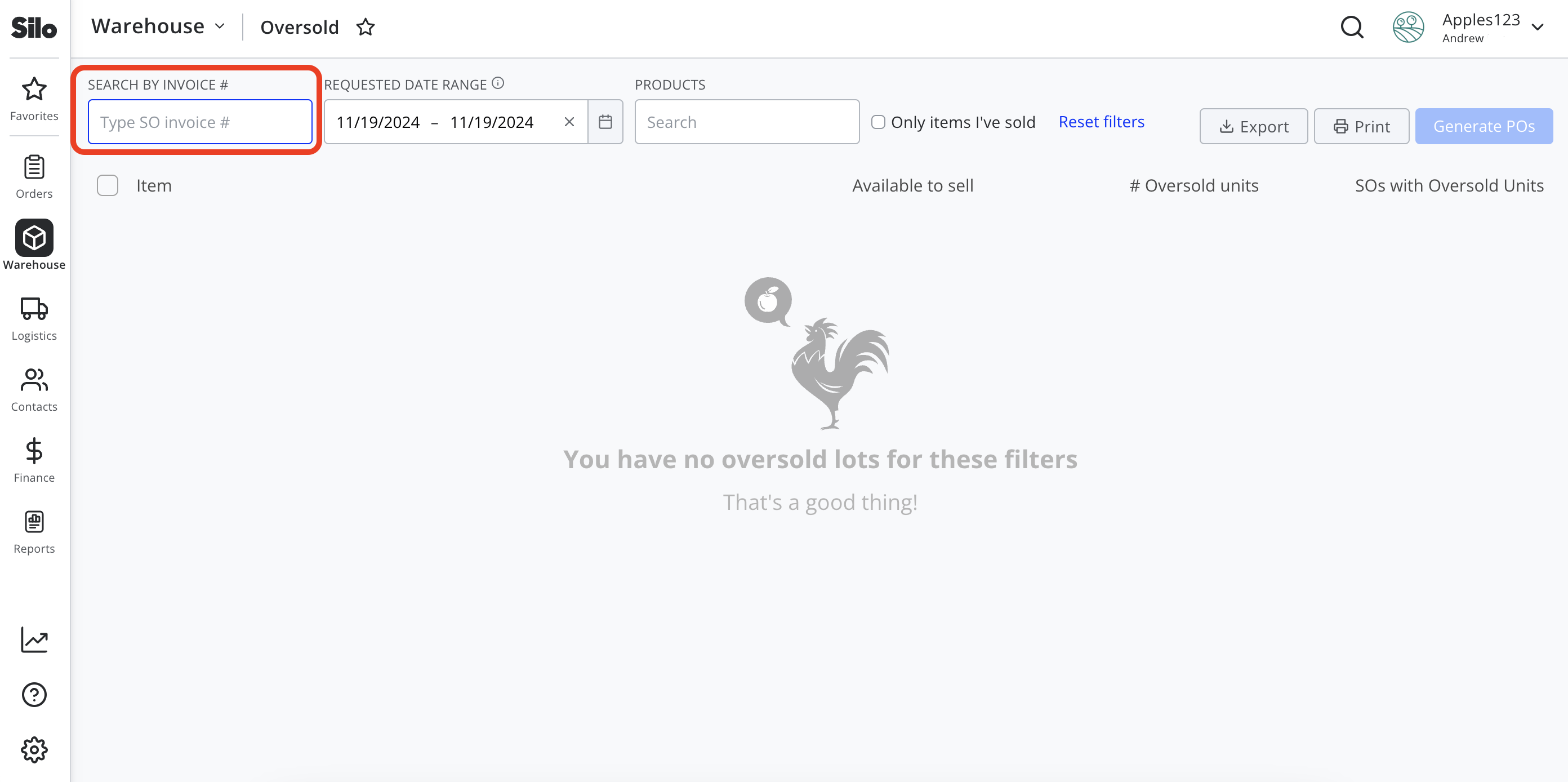This screenshot has height=782, width=1568.
Task: Open the date picker calendar icon
Action: pyautogui.click(x=605, y=122)
